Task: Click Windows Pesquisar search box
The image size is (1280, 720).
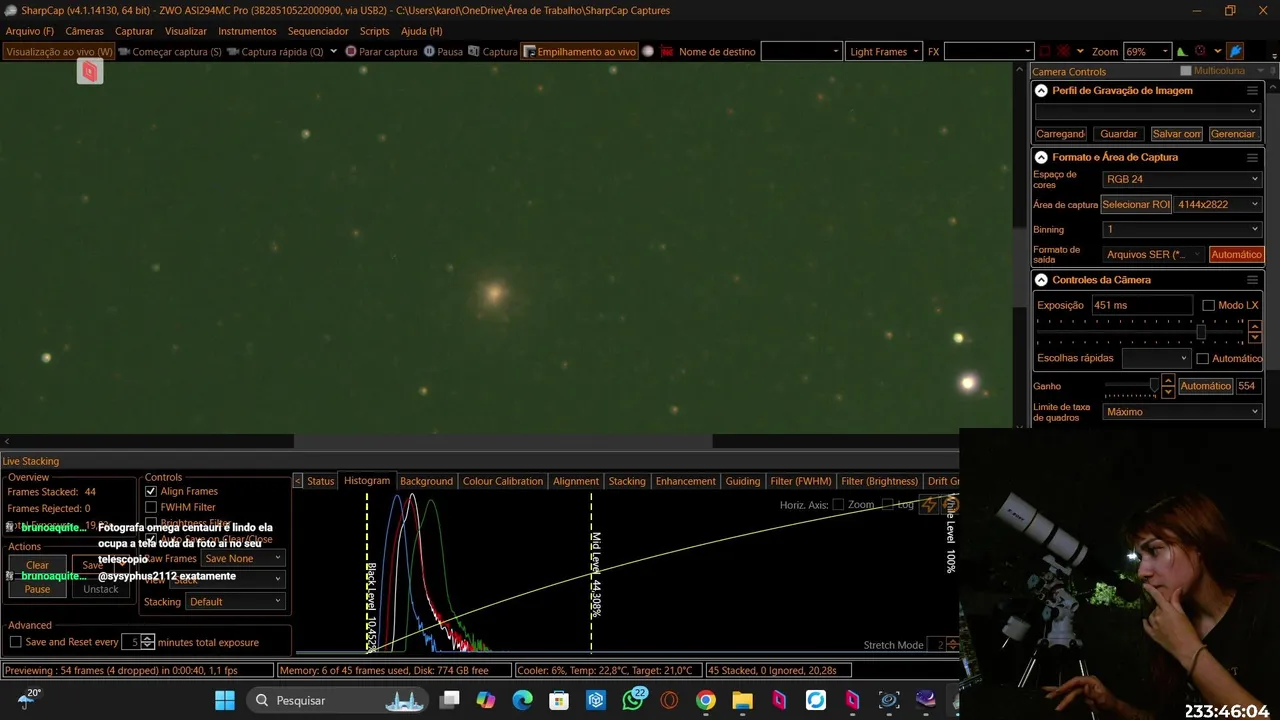Action: [x=338, y=700]
